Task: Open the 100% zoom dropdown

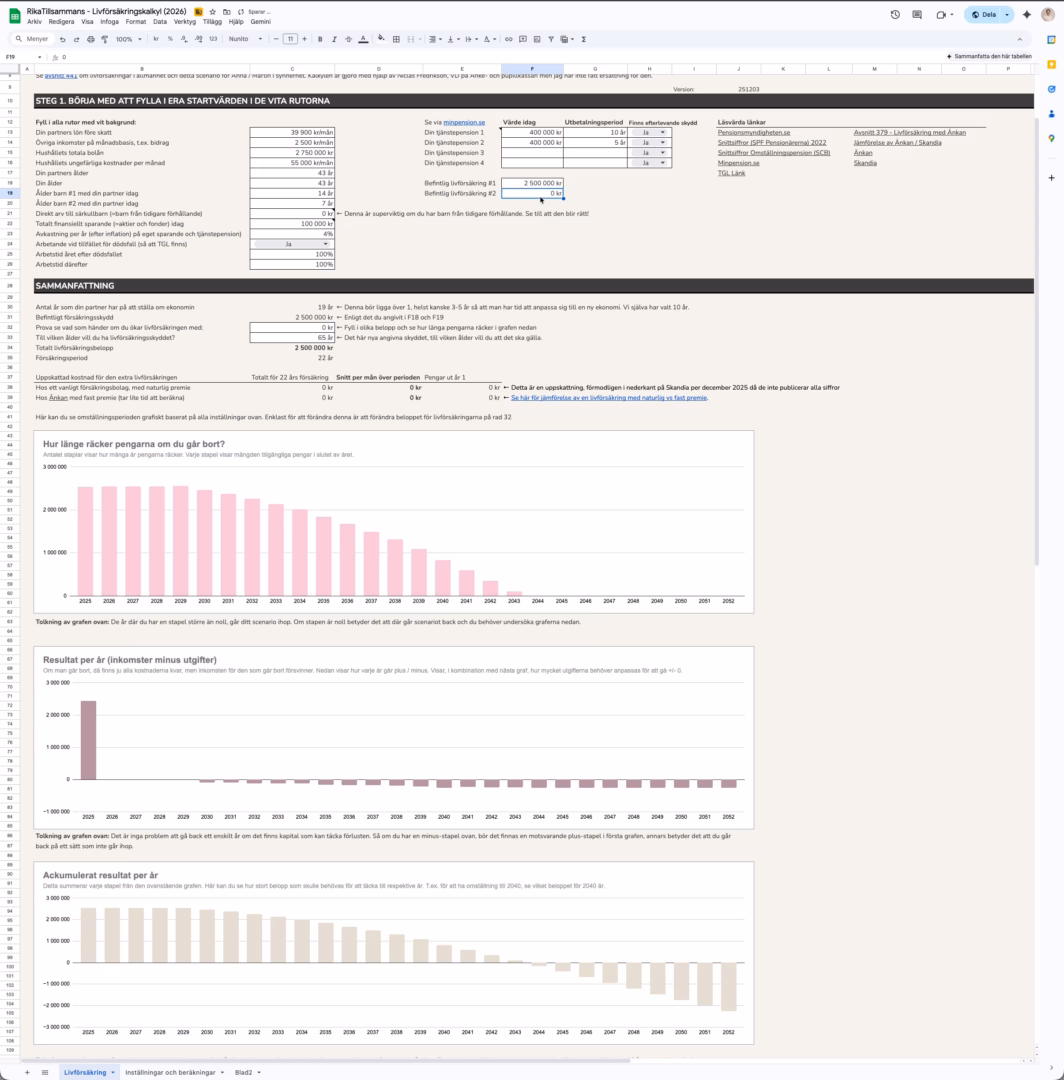Action: [128, 39]
